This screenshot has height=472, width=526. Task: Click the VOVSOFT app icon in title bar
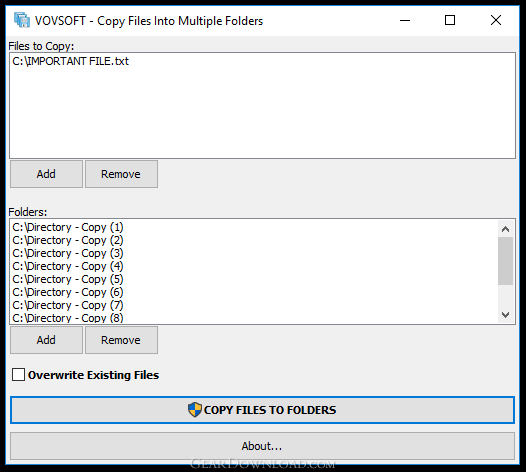[x=22, y=20]
